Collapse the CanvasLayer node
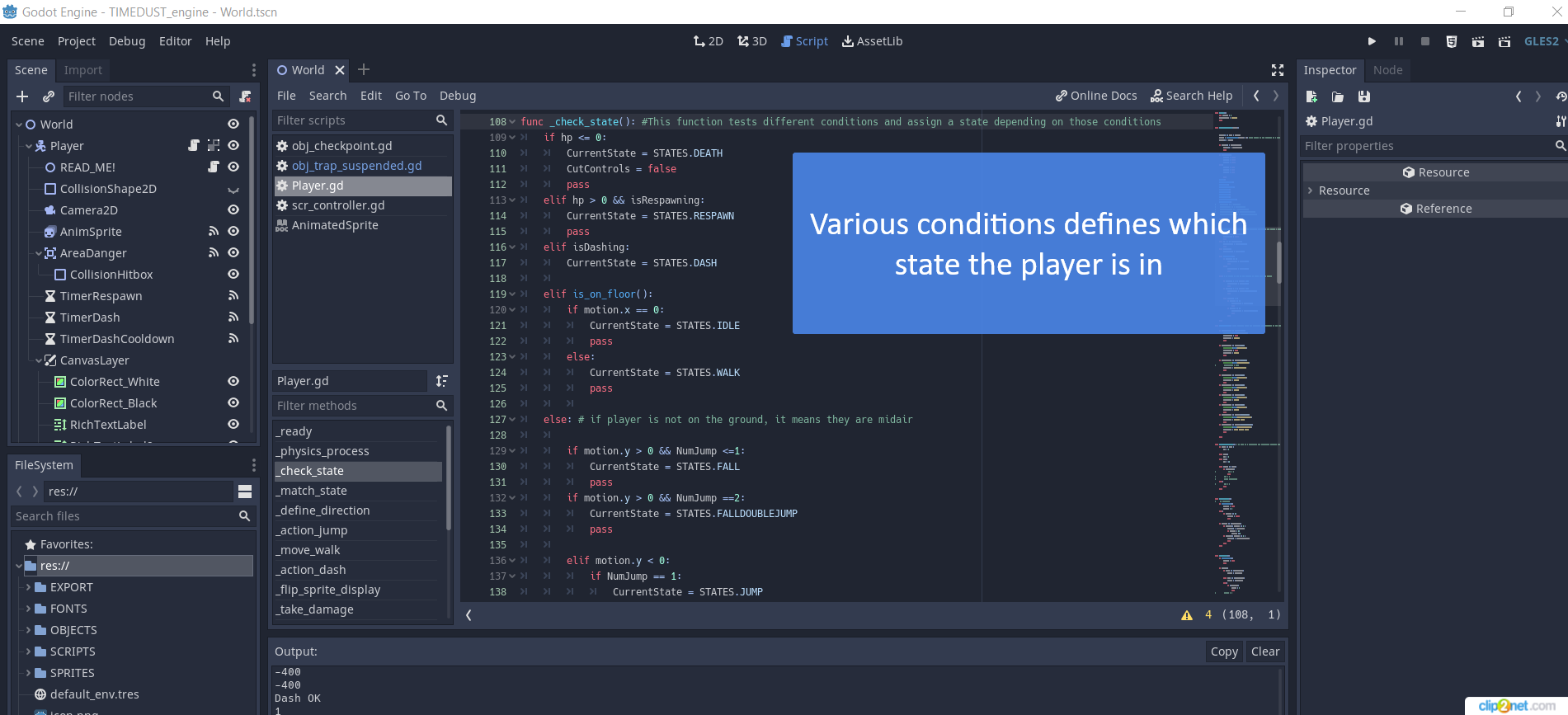The image size is (1568, 715). pos(39,360)
